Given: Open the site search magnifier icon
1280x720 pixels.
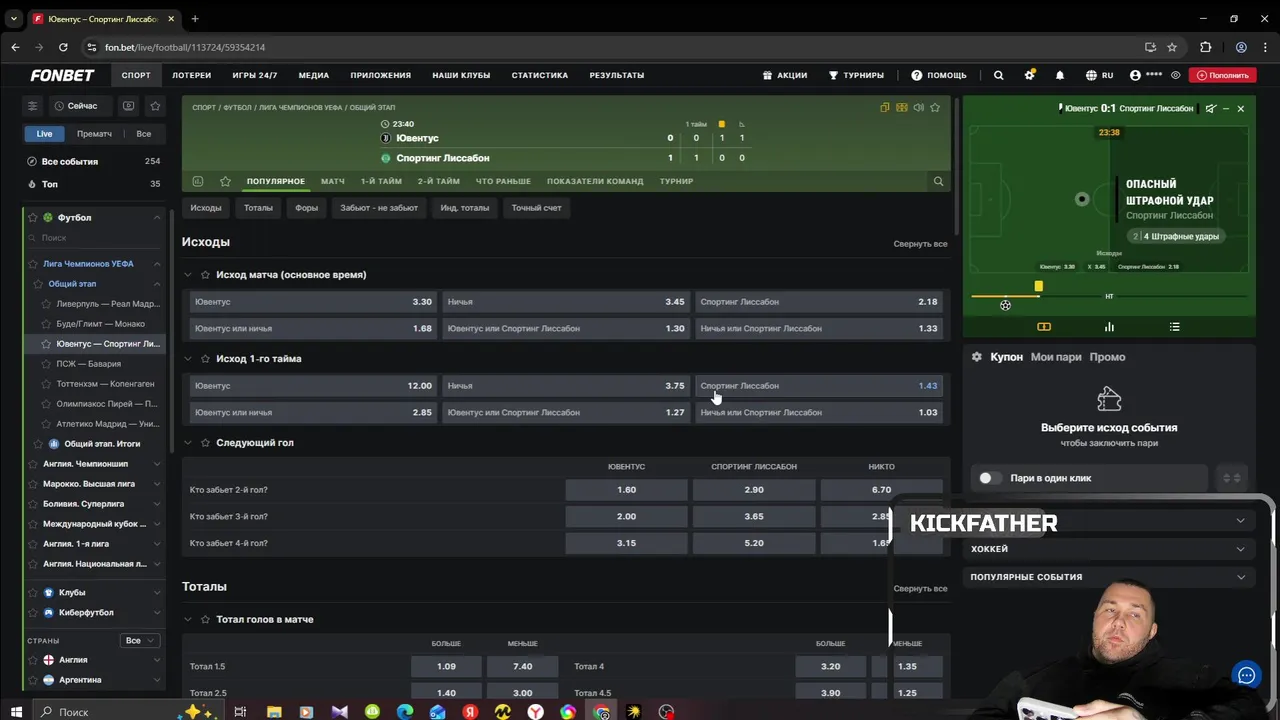Looking at the screenshot, I should (x=998, y=75).
